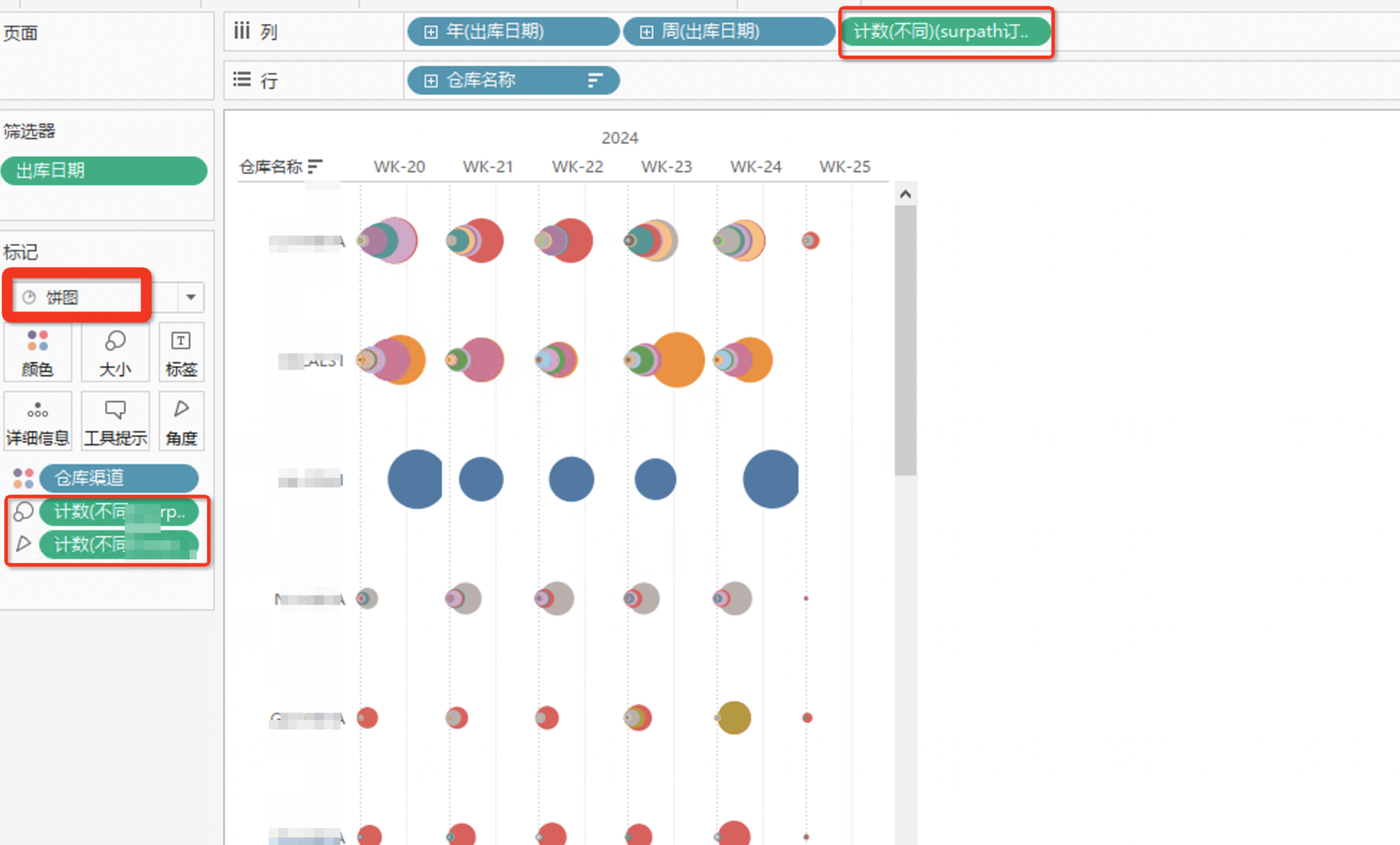Click the size icon beside first 计数 pill
This screenshot has height=845, width=1400.
(x=23, y=512)
